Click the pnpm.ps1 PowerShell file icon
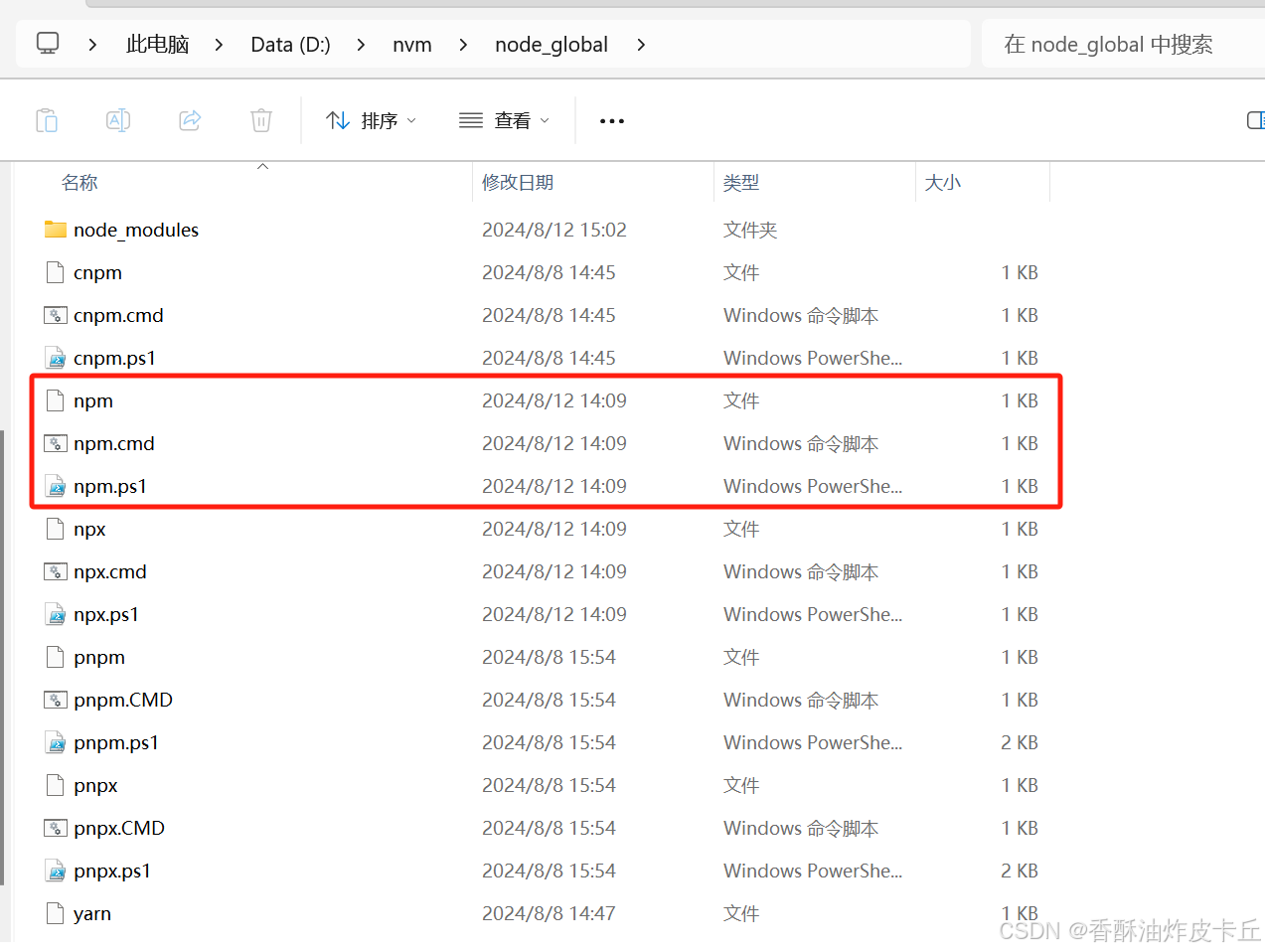Screen dimensions: 1265x952 (x=56, y=742)
